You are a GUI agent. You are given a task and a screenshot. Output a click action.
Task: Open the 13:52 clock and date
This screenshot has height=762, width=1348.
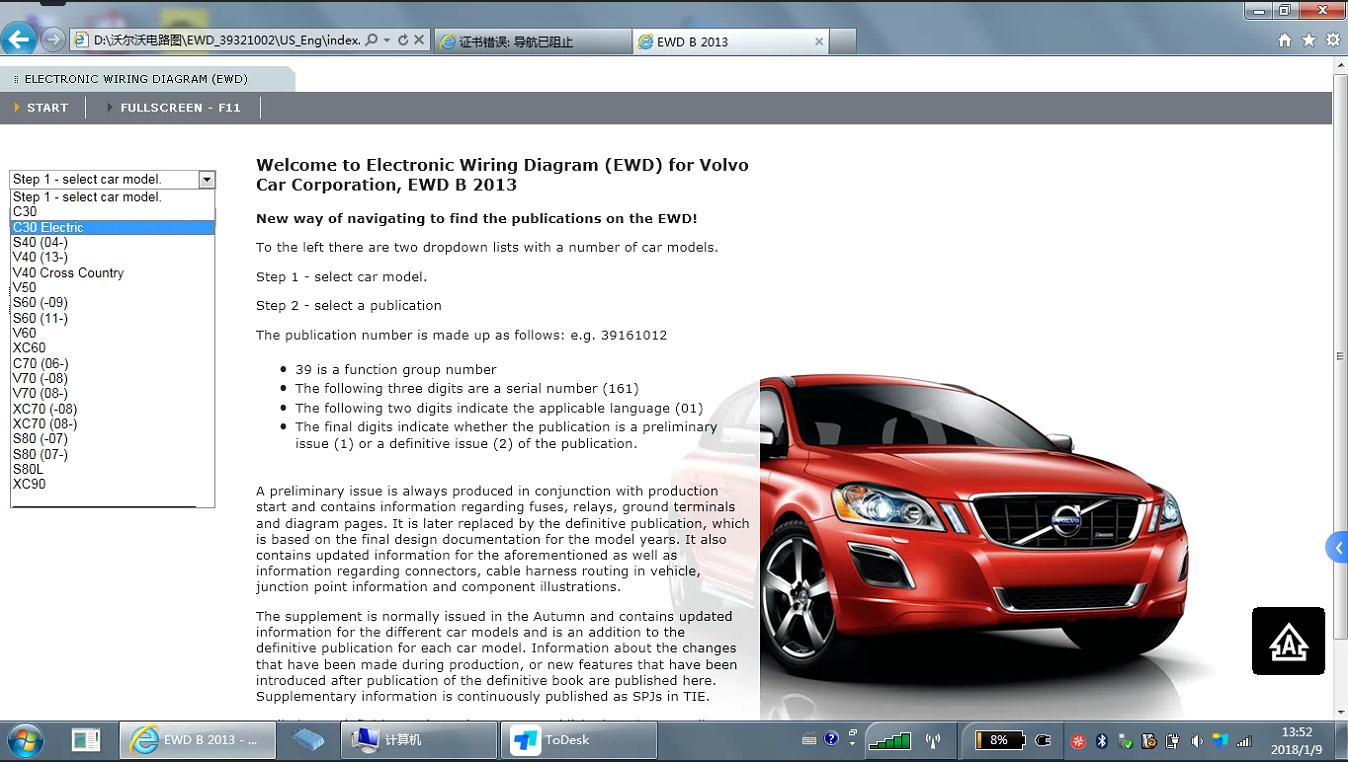1296,741
